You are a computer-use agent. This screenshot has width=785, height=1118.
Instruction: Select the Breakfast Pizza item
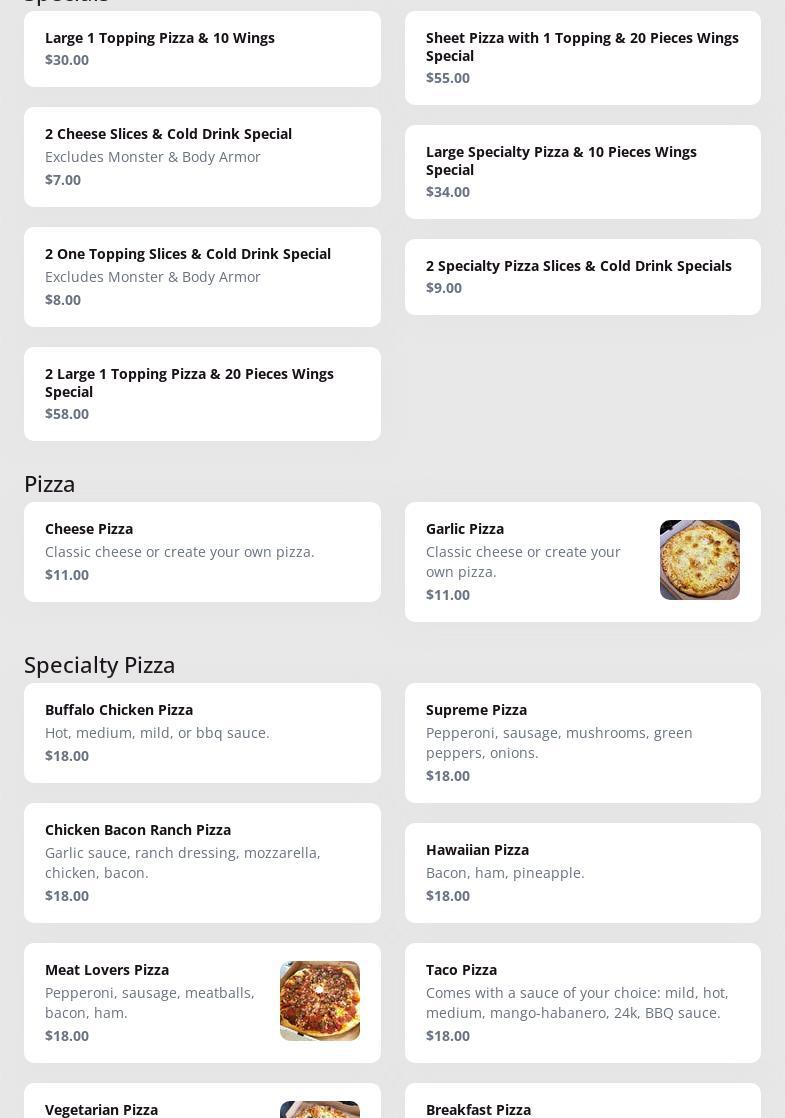click(583, 1101)
